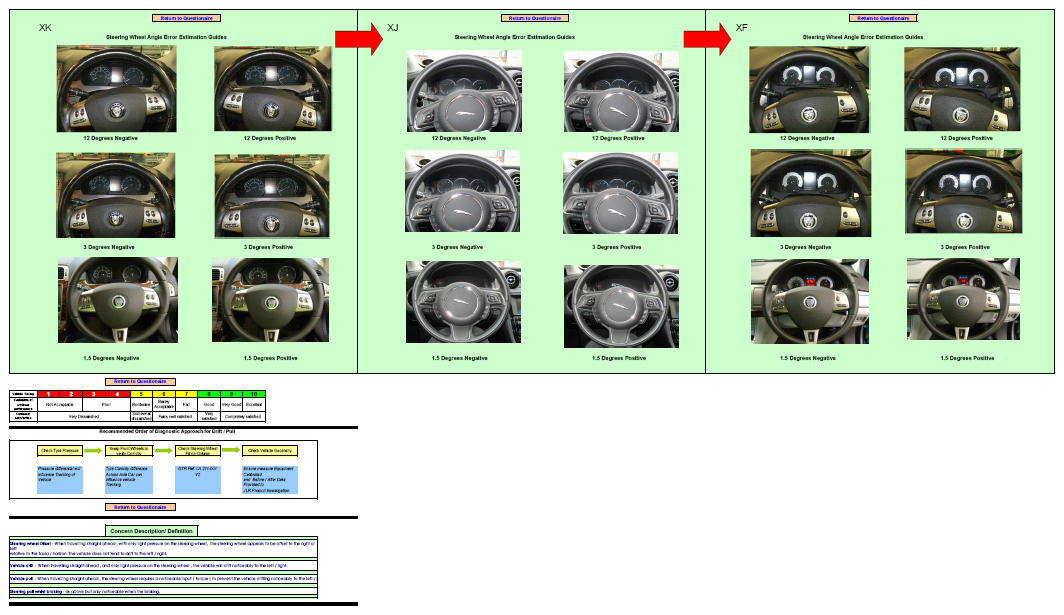The height and width of the screenshot is (615, 1064).
Task: Click blue note under Check Tyre Pressure
Action: click(x=60, y=479)
